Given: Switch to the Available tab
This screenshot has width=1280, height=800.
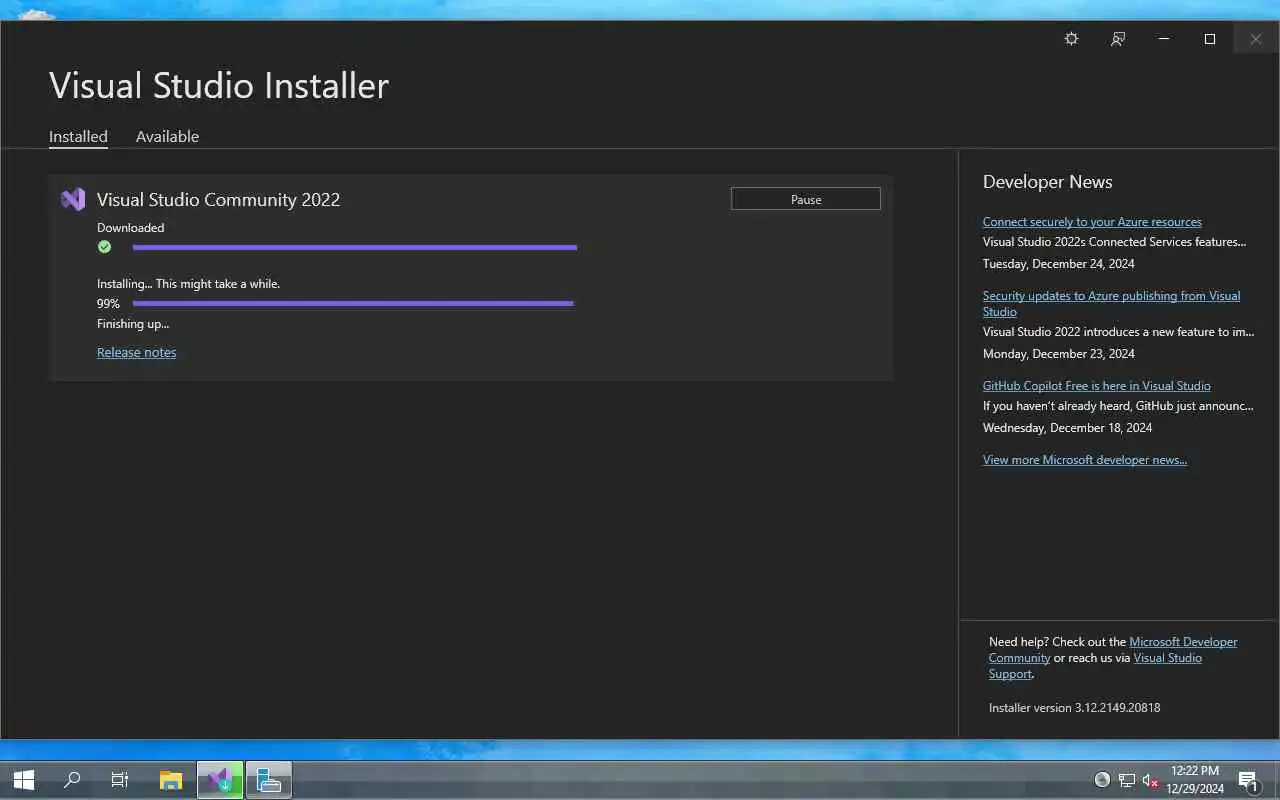Looking at the screenshot, I should coord(167,136).
